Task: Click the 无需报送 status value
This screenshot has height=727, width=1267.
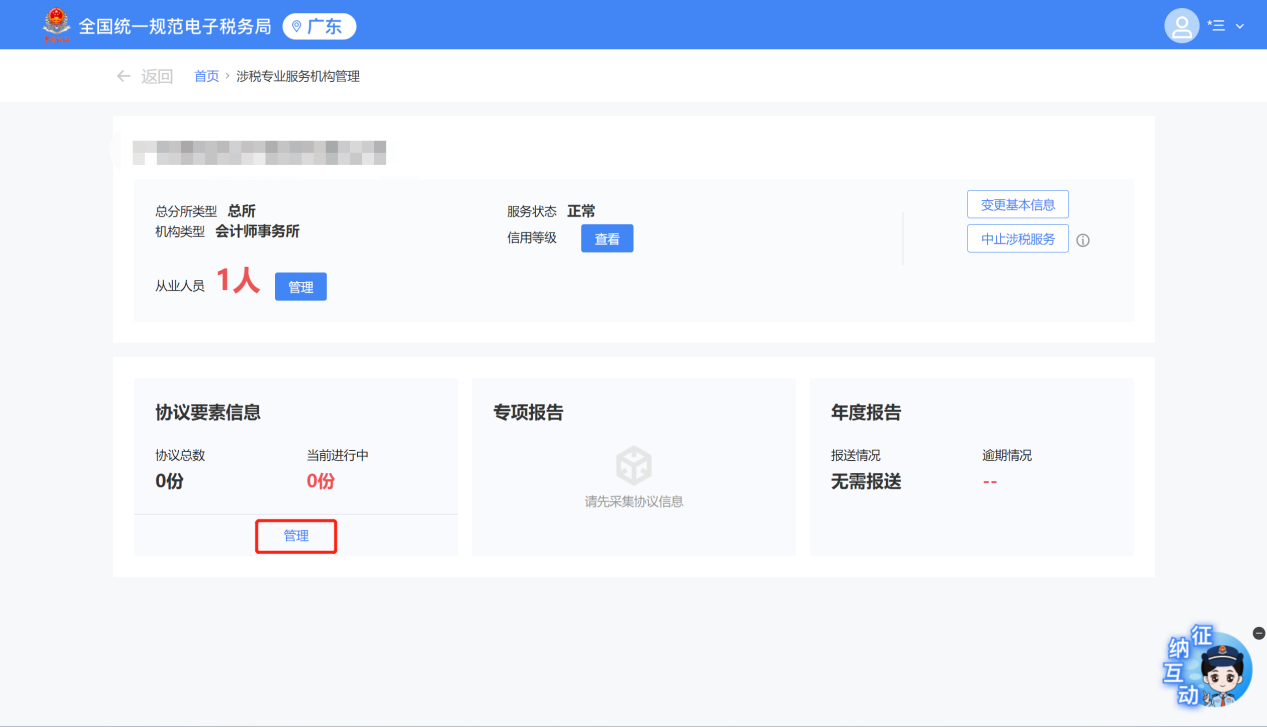Action: click(x=866, y=481)
